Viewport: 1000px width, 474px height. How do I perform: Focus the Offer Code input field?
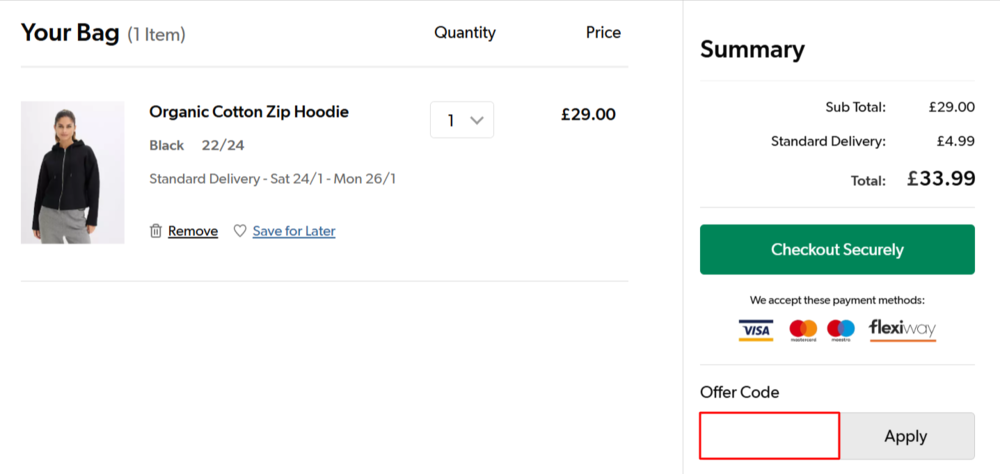769,436
